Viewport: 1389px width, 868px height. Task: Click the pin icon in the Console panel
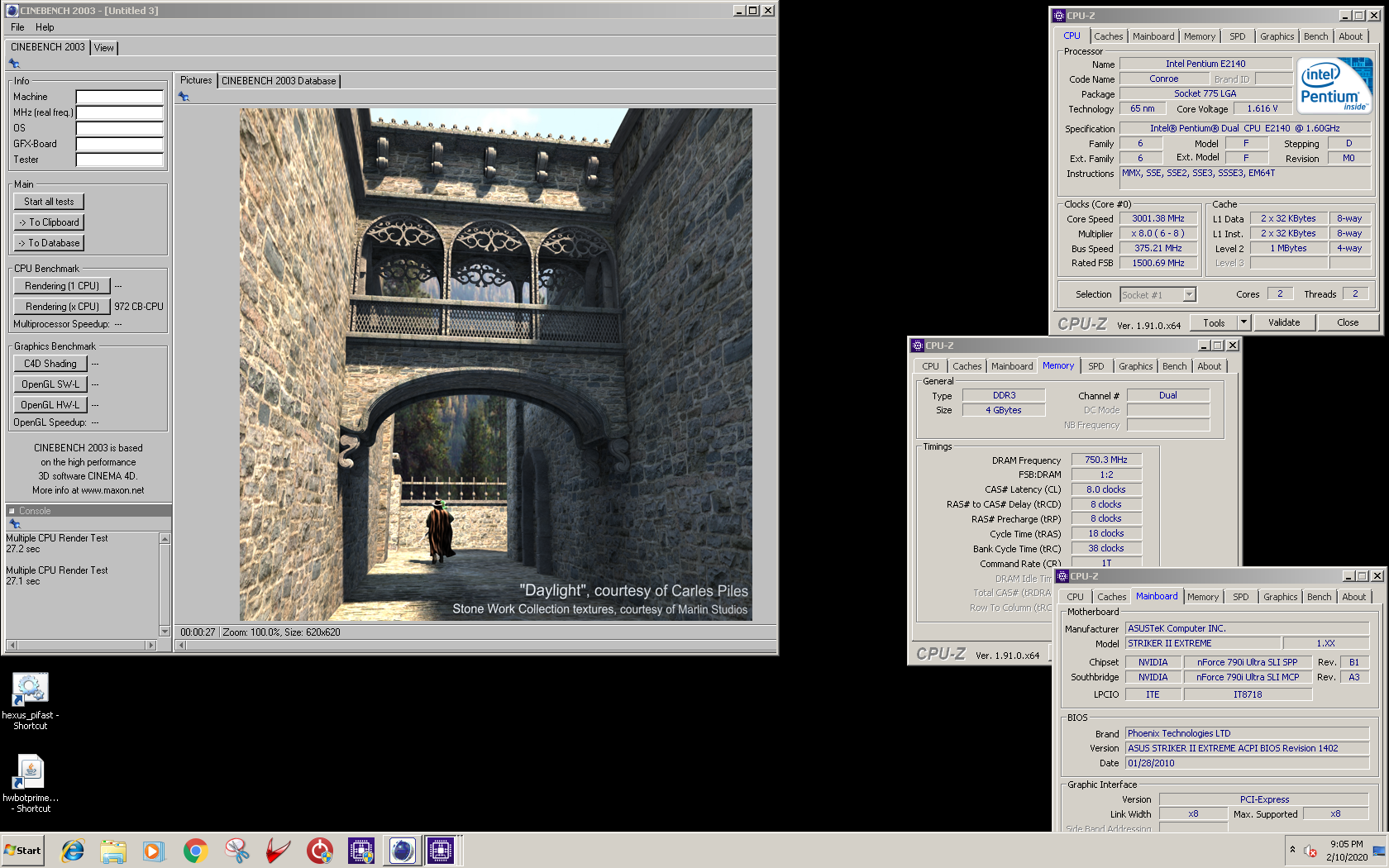14,524
